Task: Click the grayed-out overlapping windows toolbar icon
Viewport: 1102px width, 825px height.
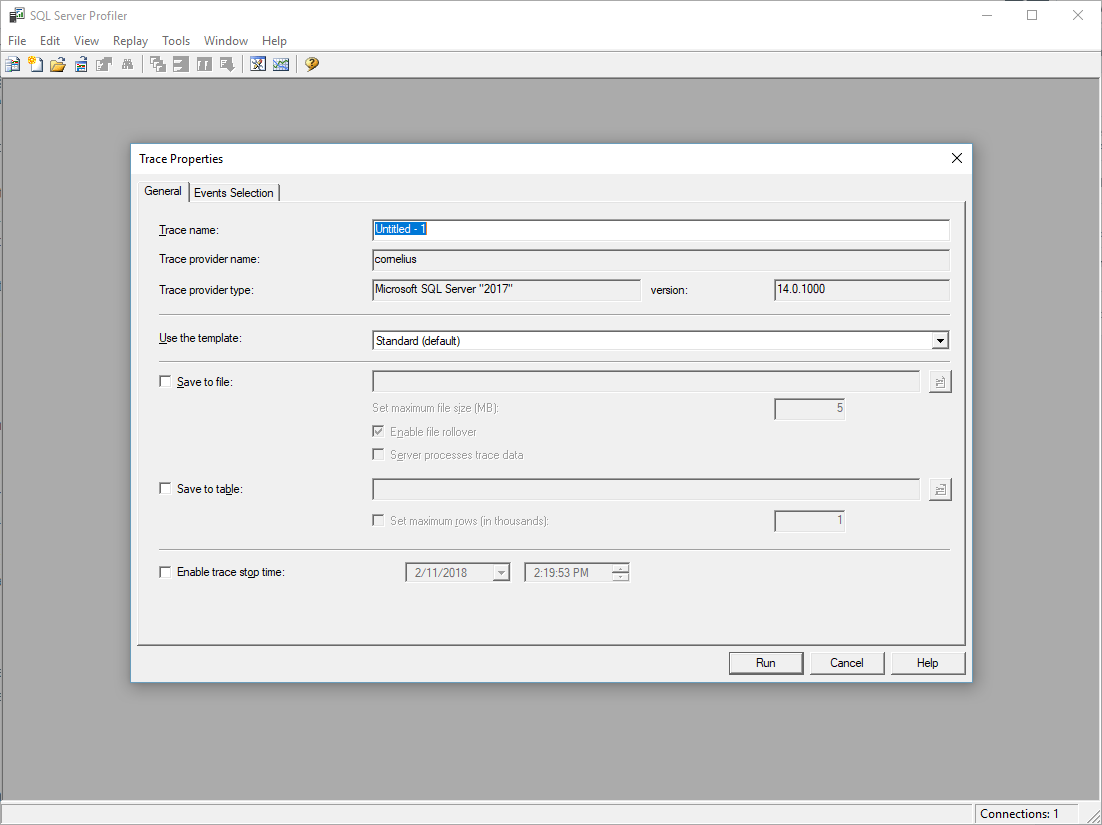Action: click(158, 65)
